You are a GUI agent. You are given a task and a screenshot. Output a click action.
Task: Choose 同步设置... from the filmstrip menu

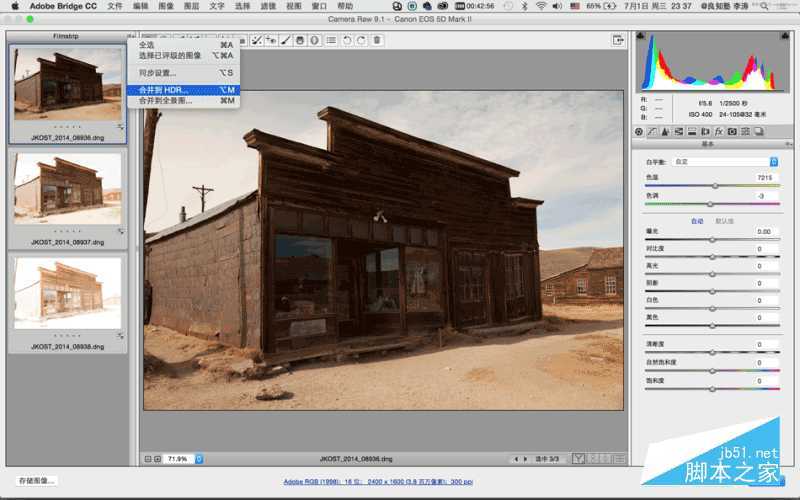(x=157, y=73)
